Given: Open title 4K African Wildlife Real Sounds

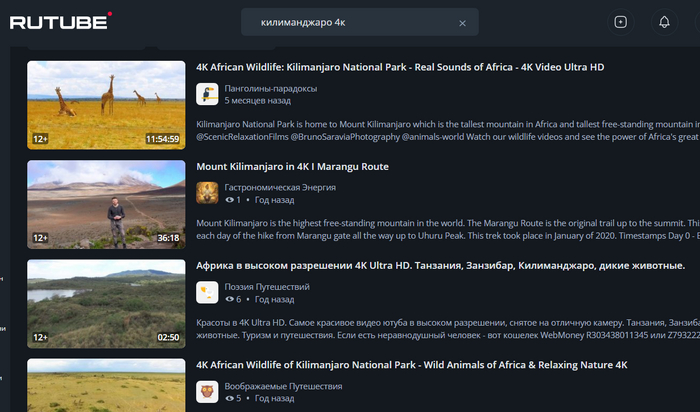Looking at the screenshot, I should [x=400, y=67].
